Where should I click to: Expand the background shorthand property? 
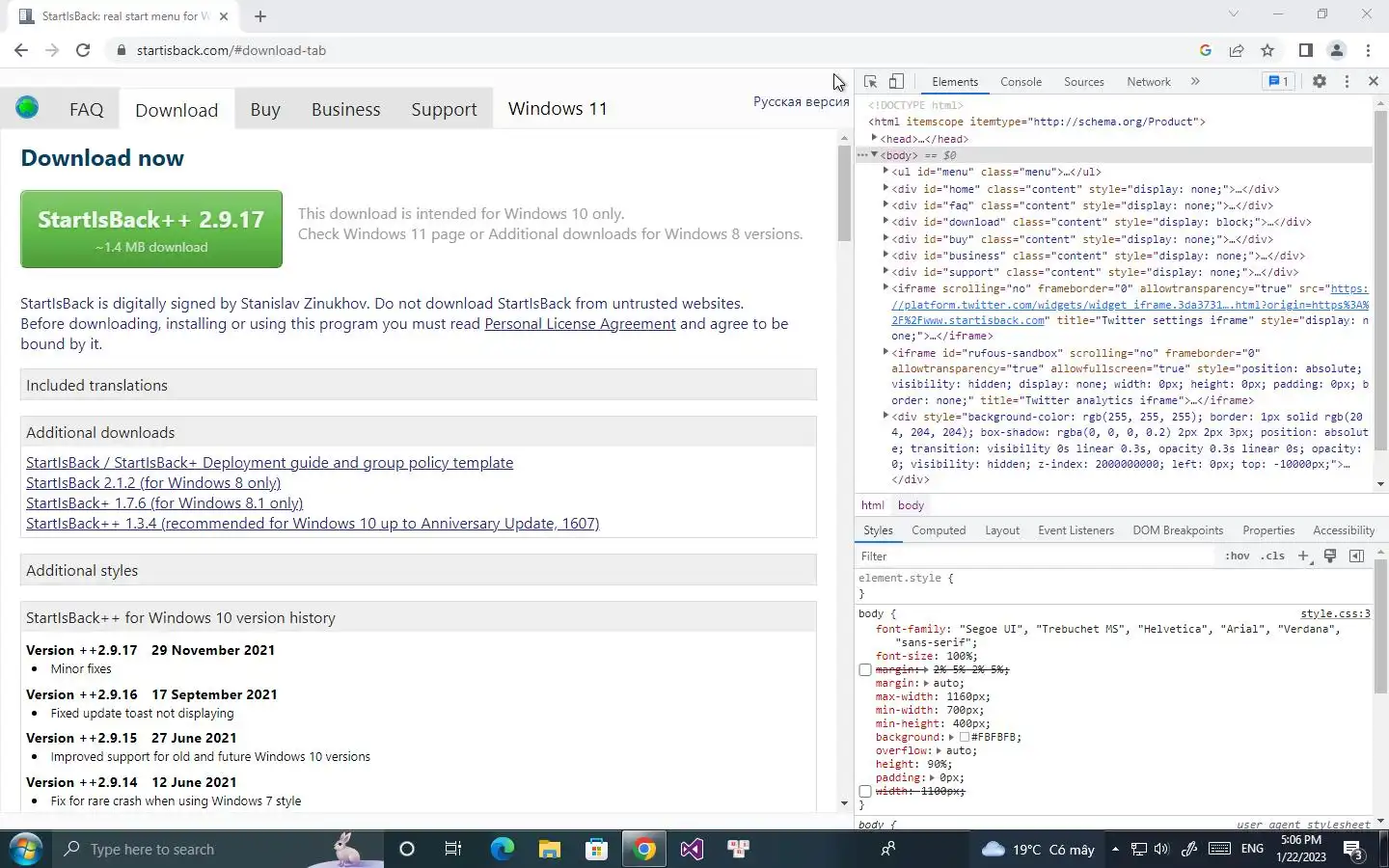point(951,737)
